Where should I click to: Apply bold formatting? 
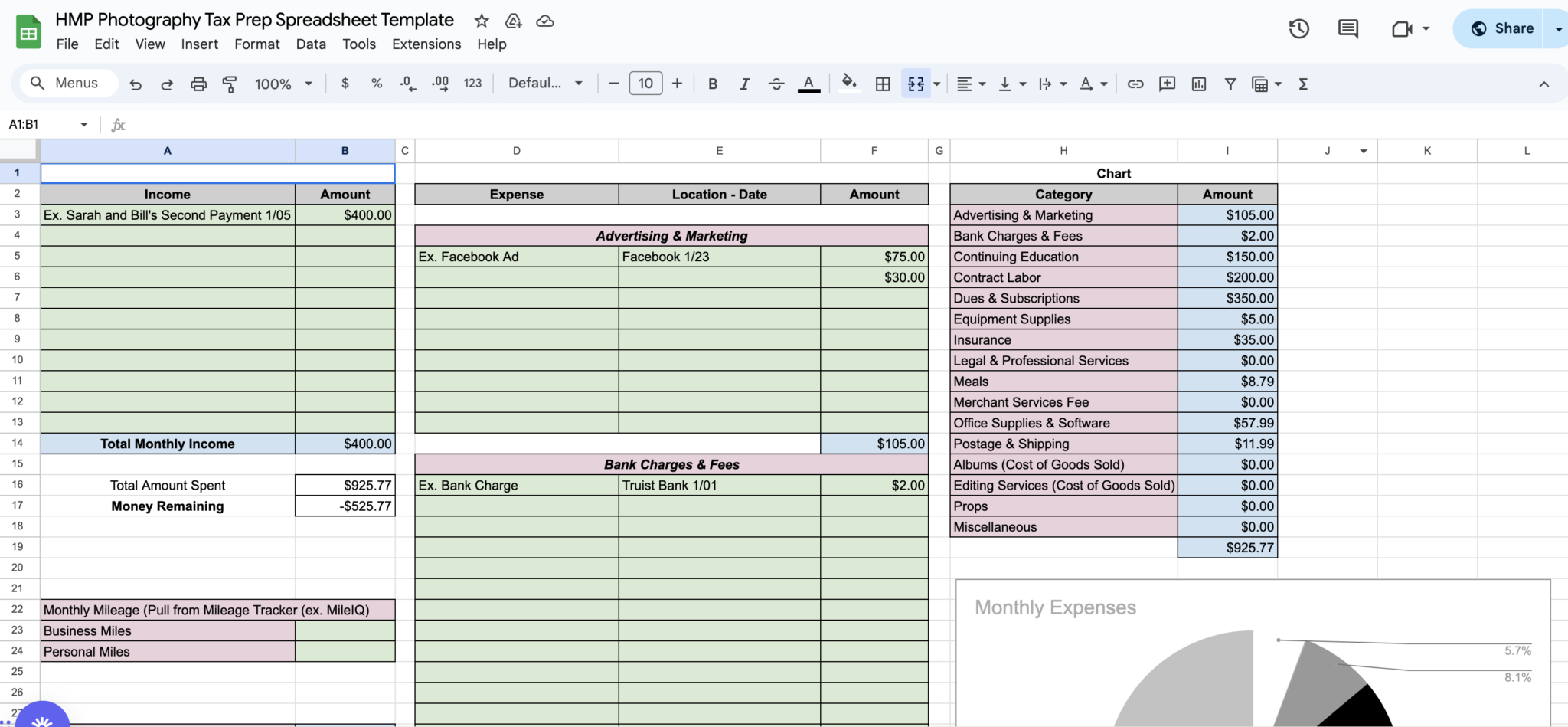713,83
